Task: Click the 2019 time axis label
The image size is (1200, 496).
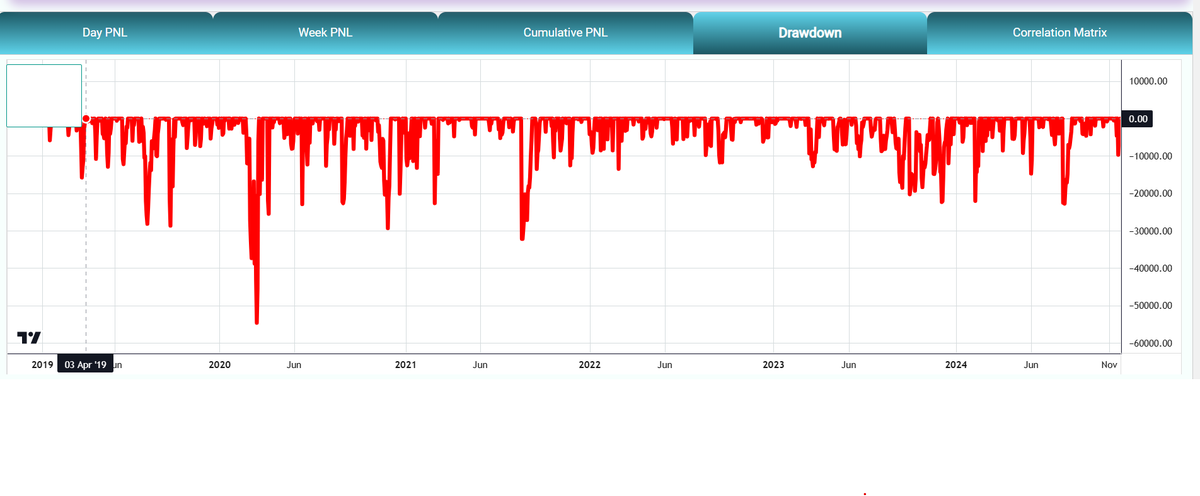Action: pyautogui.click(x=43, y=365)
